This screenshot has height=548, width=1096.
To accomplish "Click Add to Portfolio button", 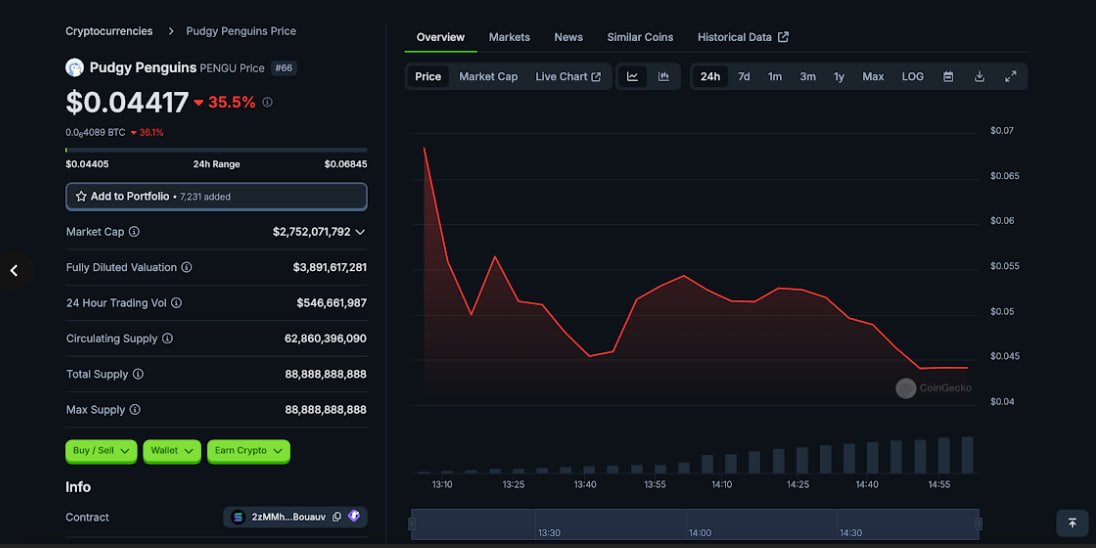I will click(x=216, y=196).
